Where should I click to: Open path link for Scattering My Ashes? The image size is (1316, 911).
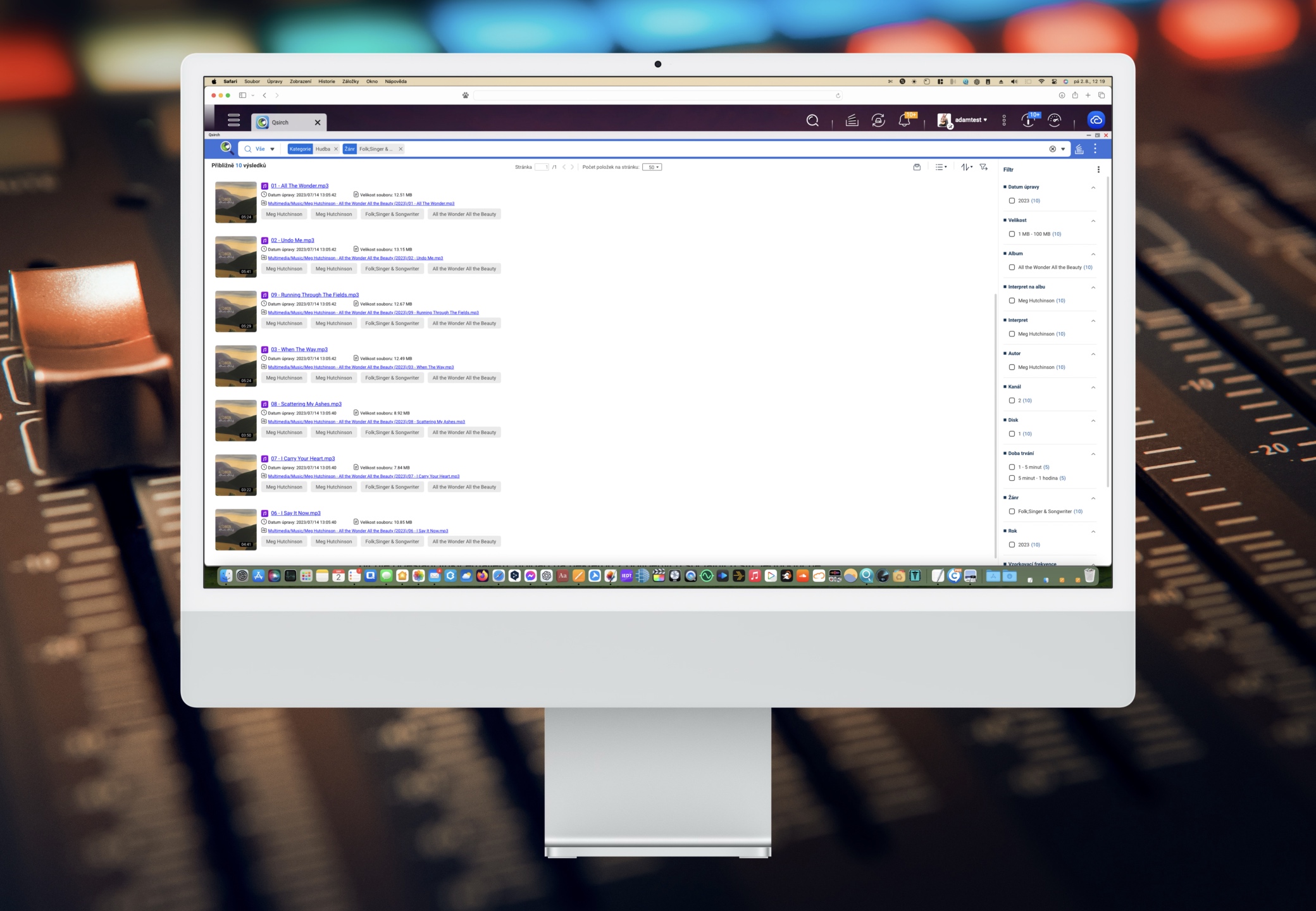(x=366, y=422)
